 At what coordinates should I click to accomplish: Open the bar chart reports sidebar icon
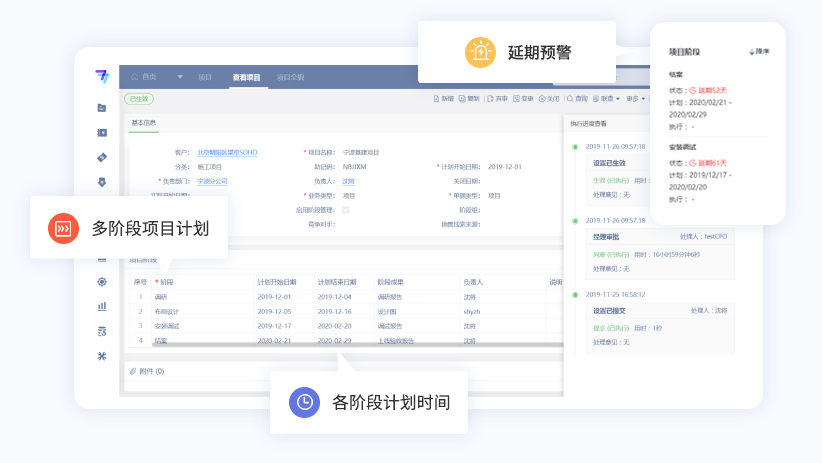pos(101,307)
